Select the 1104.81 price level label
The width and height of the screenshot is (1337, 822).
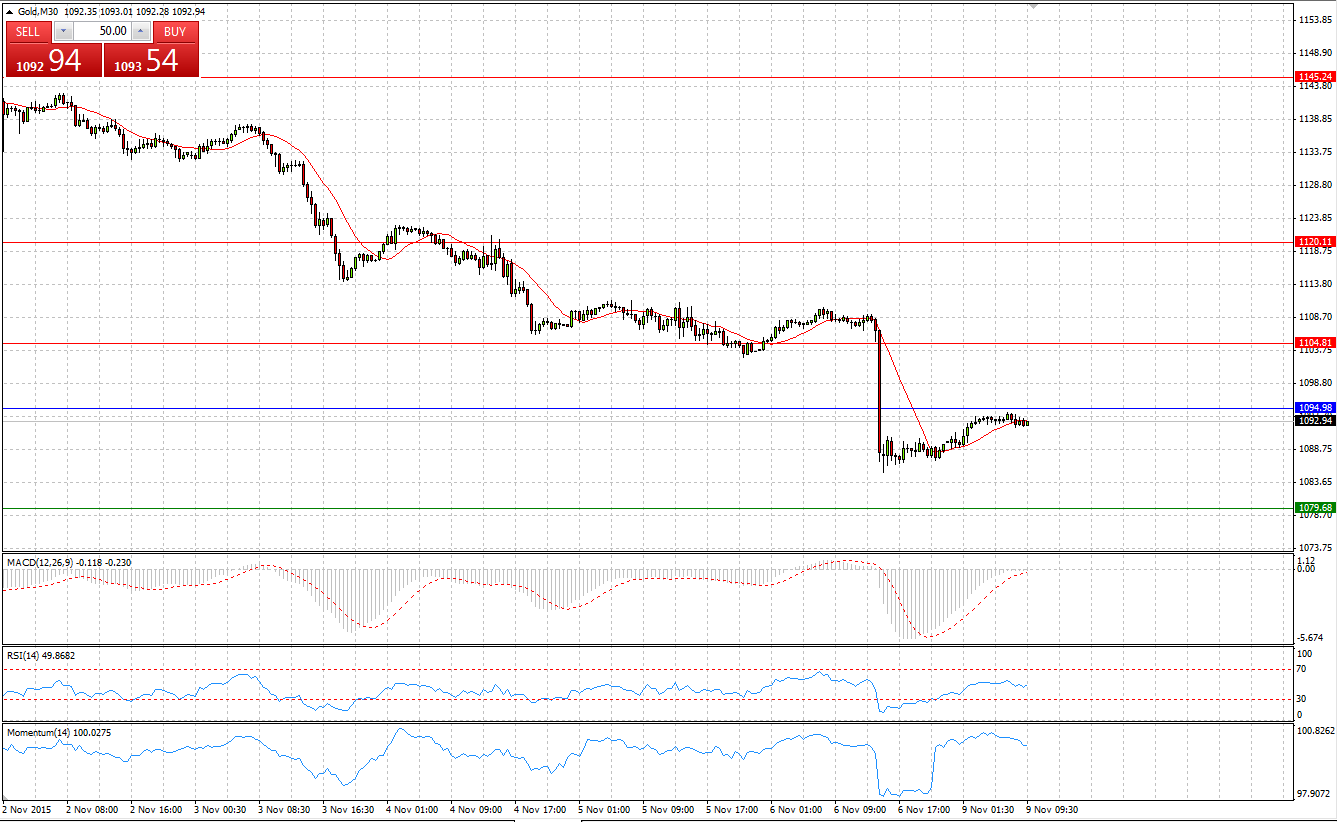(1314, 343)
